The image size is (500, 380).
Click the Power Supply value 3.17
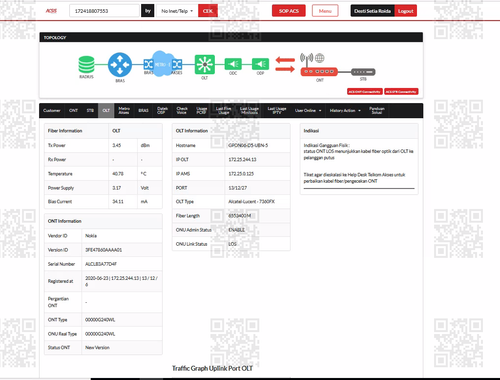pos(117,188)
